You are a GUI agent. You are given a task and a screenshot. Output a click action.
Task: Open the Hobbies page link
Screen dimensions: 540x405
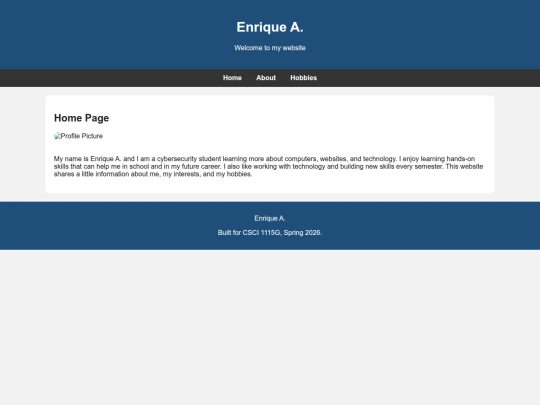coord(303,78)
